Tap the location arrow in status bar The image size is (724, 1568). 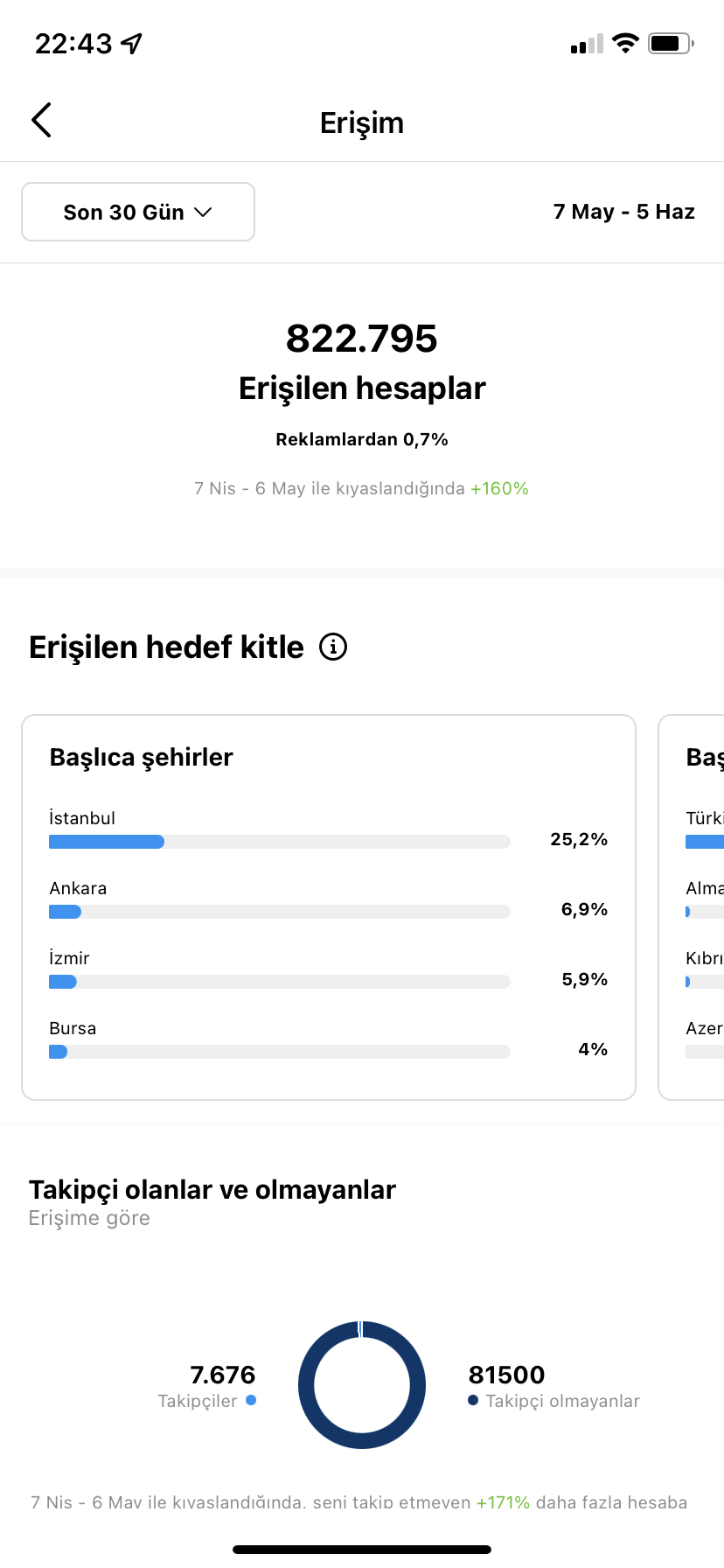pyautogui.click(x=132, y=43)
